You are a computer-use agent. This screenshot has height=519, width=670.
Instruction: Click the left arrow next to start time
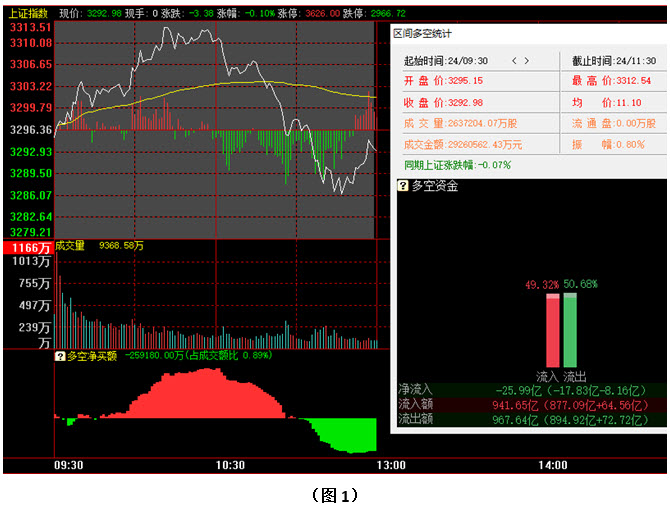point(515,61)
